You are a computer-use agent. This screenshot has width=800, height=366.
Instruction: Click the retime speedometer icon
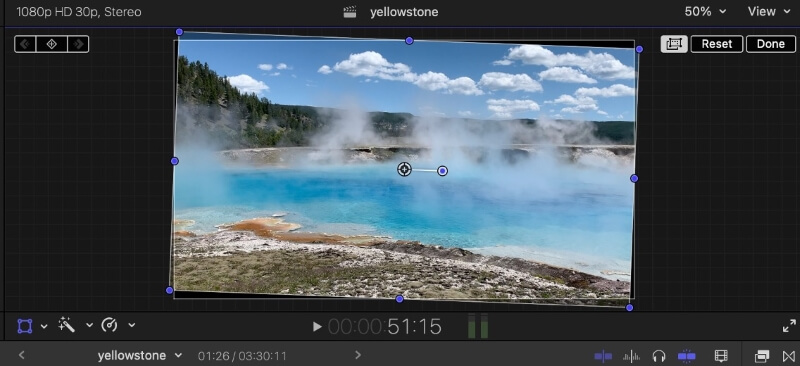pos(110,325)
